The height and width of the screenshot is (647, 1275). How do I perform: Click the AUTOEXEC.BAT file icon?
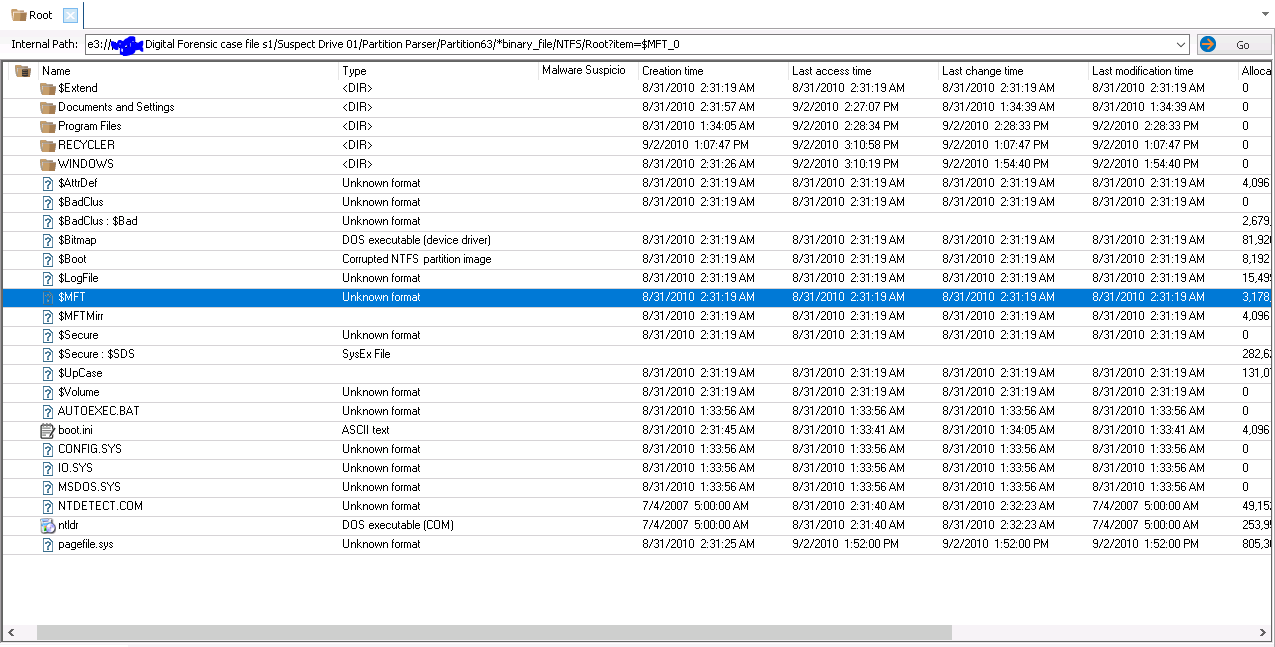pyautogui.click(x=47, y=411)
